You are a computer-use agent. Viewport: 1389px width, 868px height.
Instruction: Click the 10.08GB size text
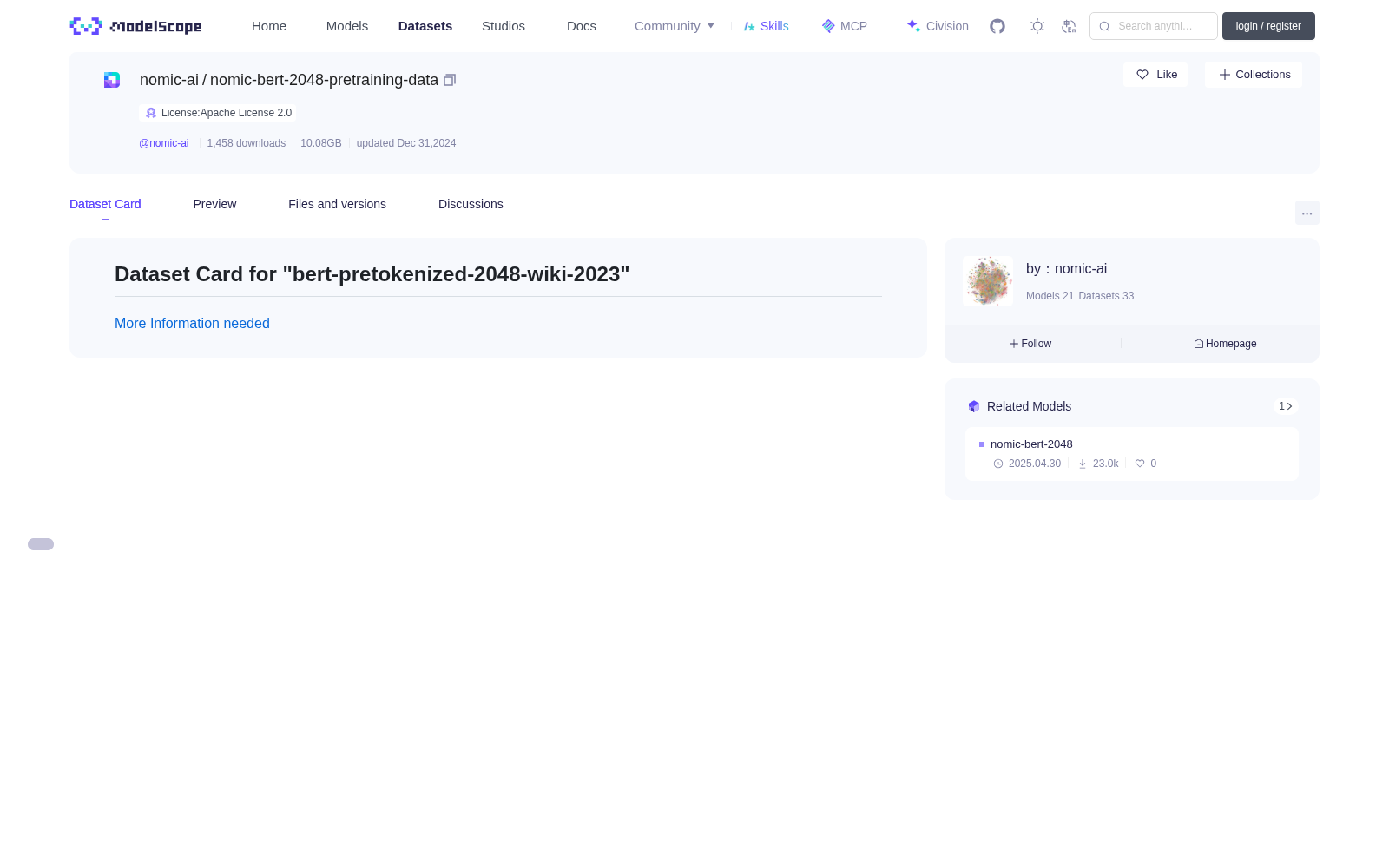pos(321,143)
